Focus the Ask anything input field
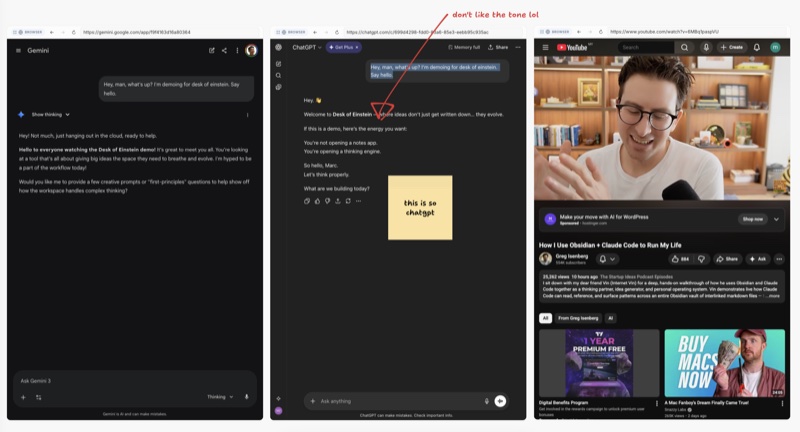The height and width of the screenshot is (432, 800). click(x=399, y=401)
